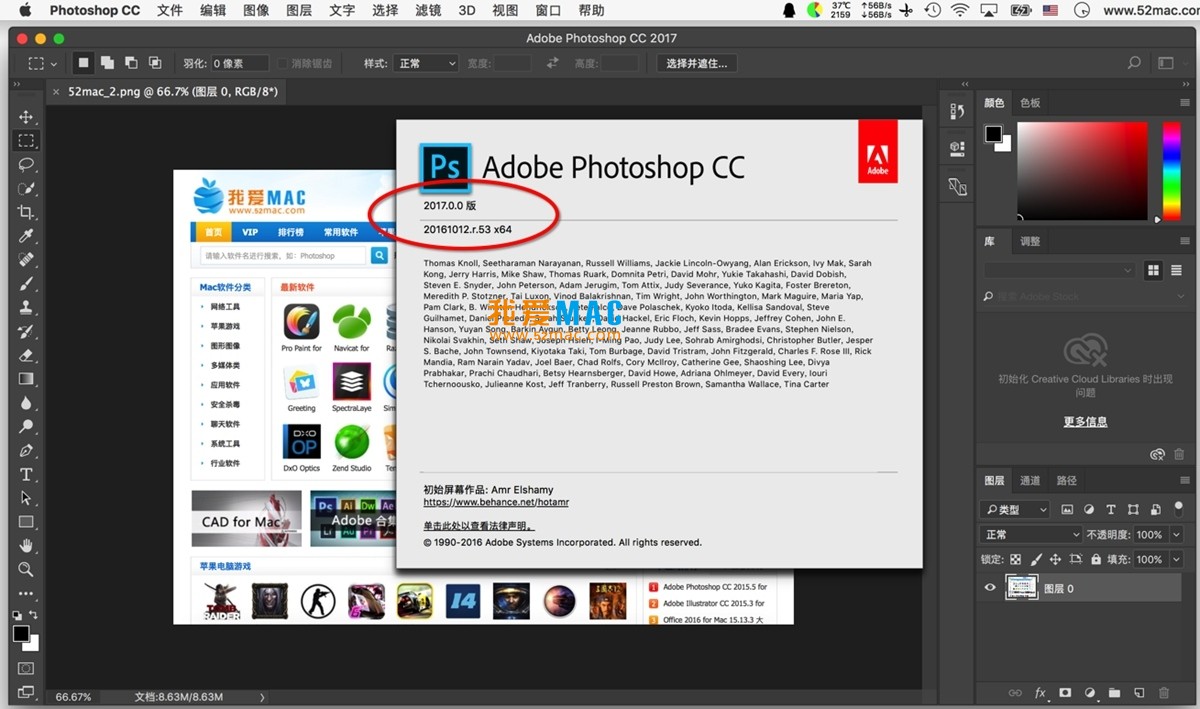Choose New selection mode in options bar

tap(84, 63)
